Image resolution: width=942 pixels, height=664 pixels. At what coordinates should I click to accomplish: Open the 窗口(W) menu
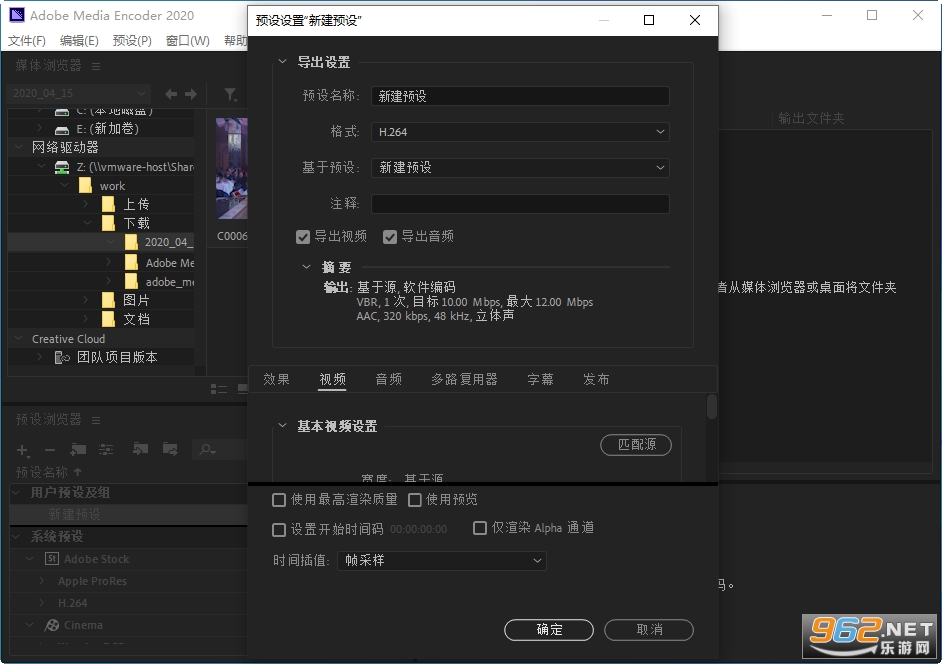(187, 40)
